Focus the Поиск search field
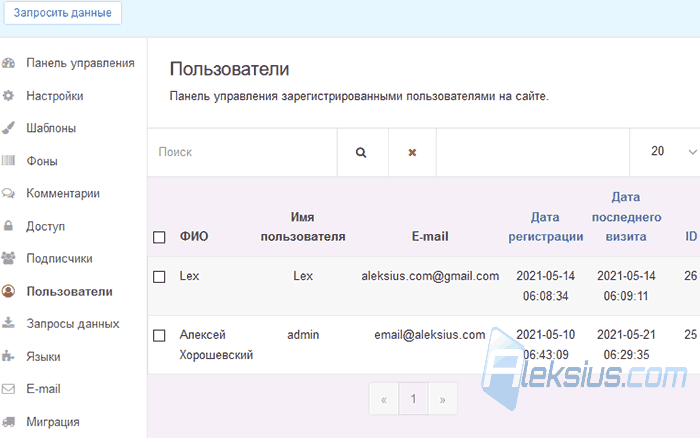 [x=242, y=152]
